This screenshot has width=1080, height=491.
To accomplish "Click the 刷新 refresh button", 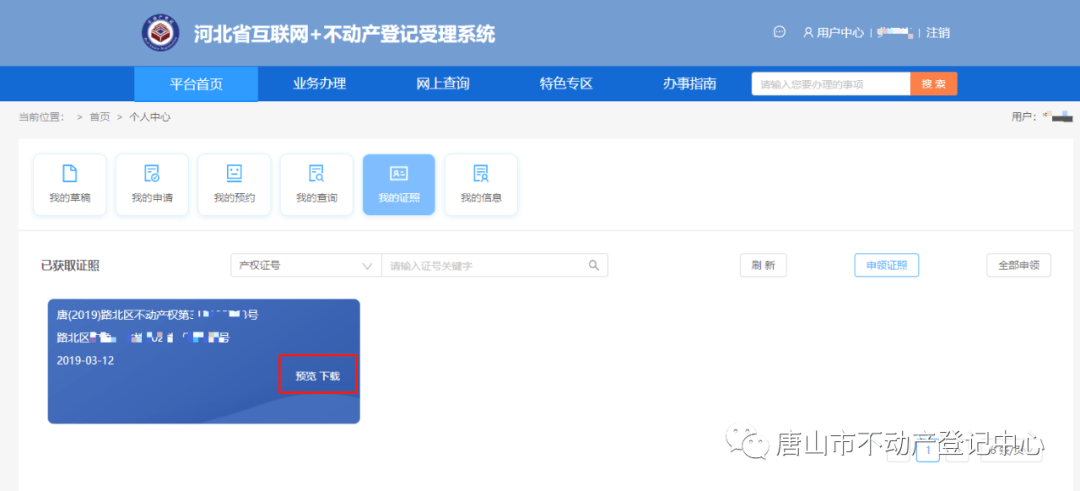I will (763, 265).
